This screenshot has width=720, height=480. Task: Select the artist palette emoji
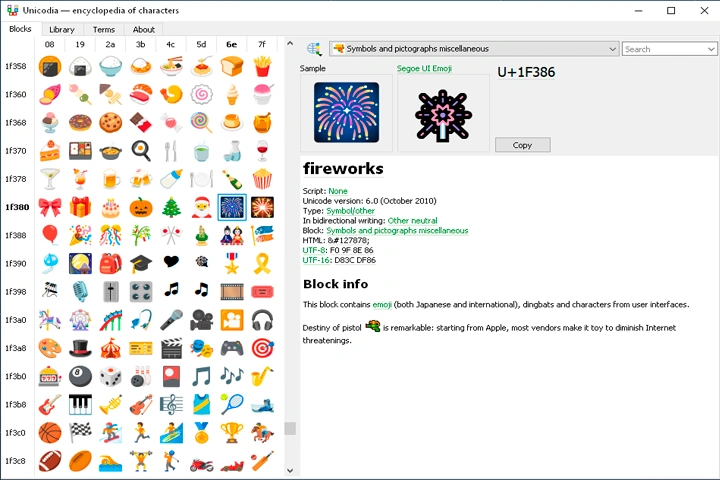tap(50, 348)
